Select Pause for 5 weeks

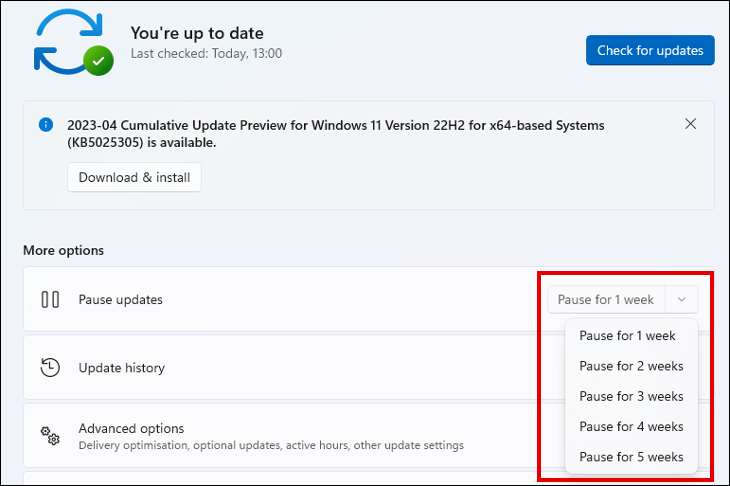[631, 457]
